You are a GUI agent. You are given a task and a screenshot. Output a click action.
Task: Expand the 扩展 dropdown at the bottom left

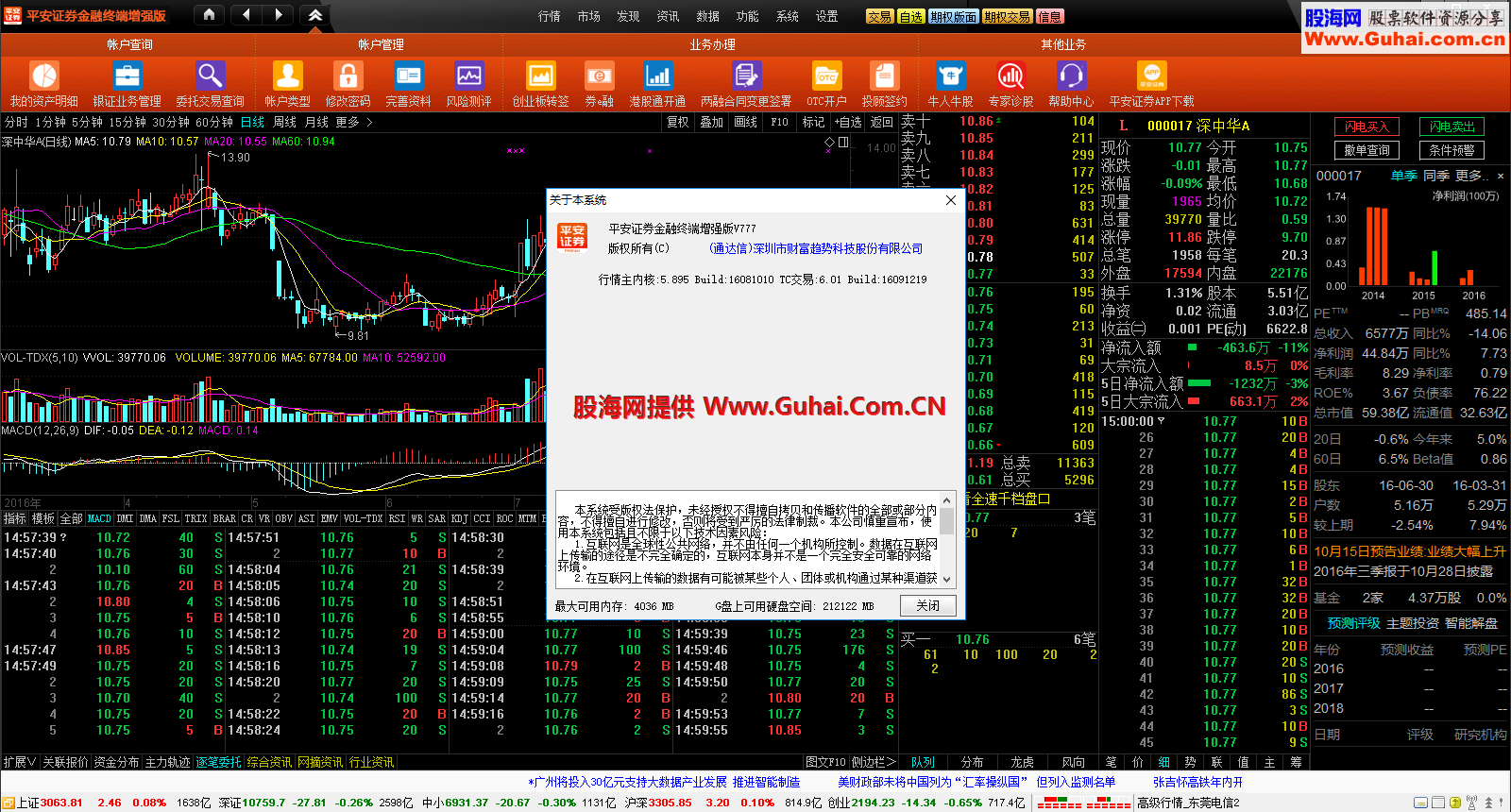(20, 762)
